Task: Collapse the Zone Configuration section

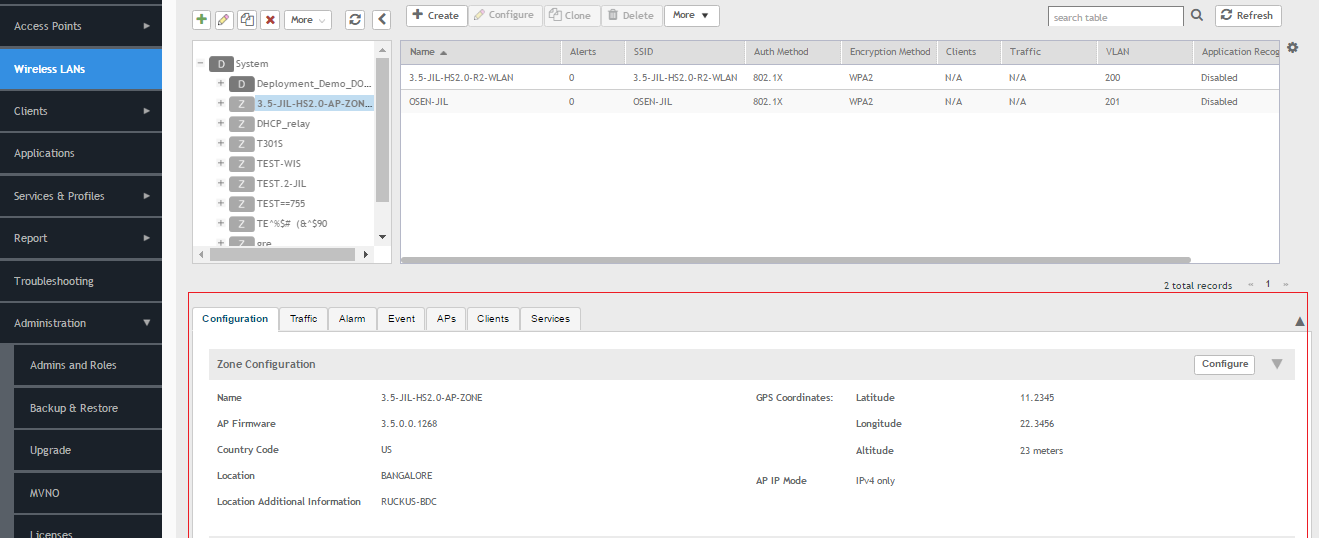Action: tap(1277, 364)
